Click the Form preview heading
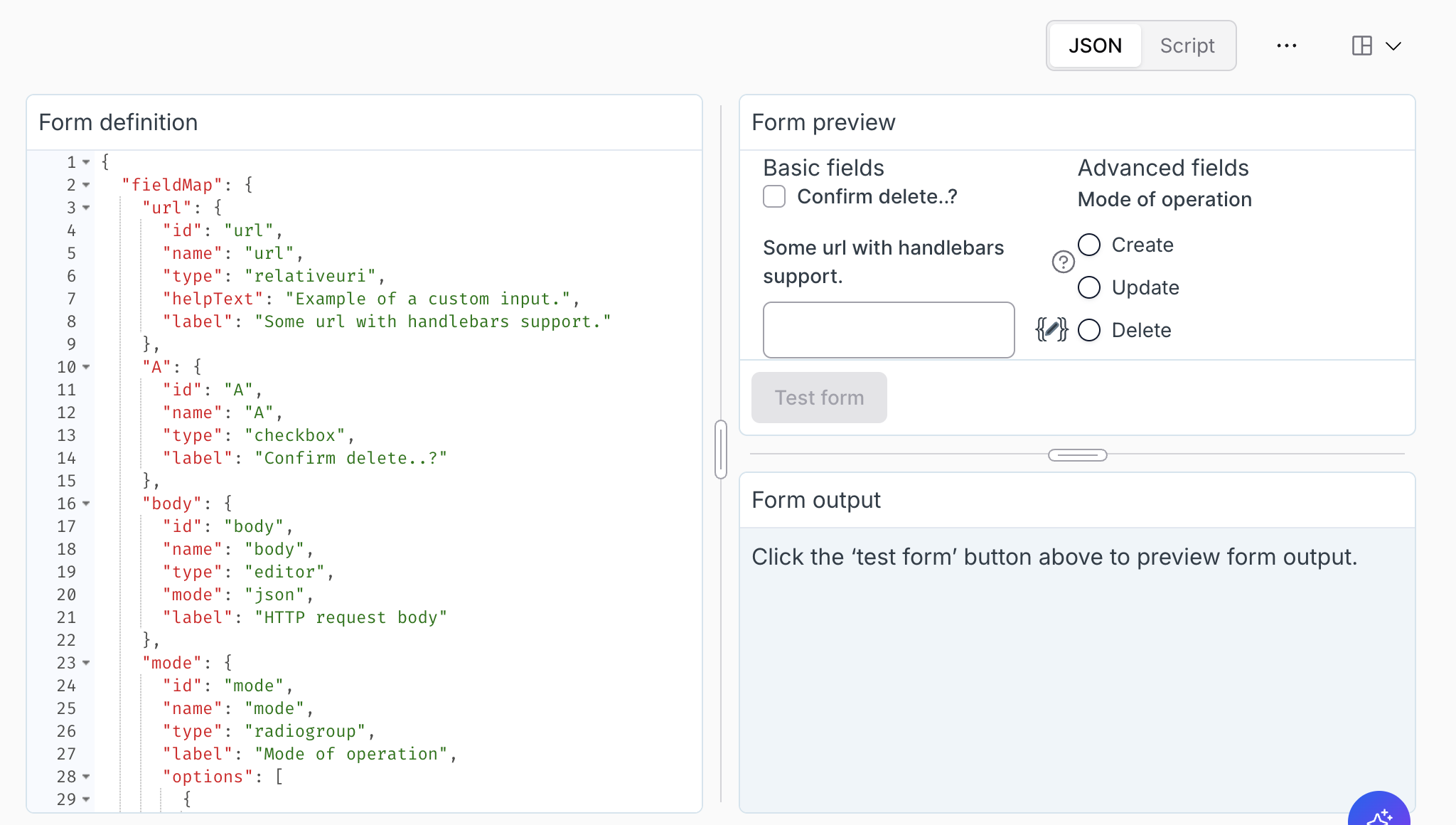Screen dimensions: 1456x825 [x=823, y=122]
